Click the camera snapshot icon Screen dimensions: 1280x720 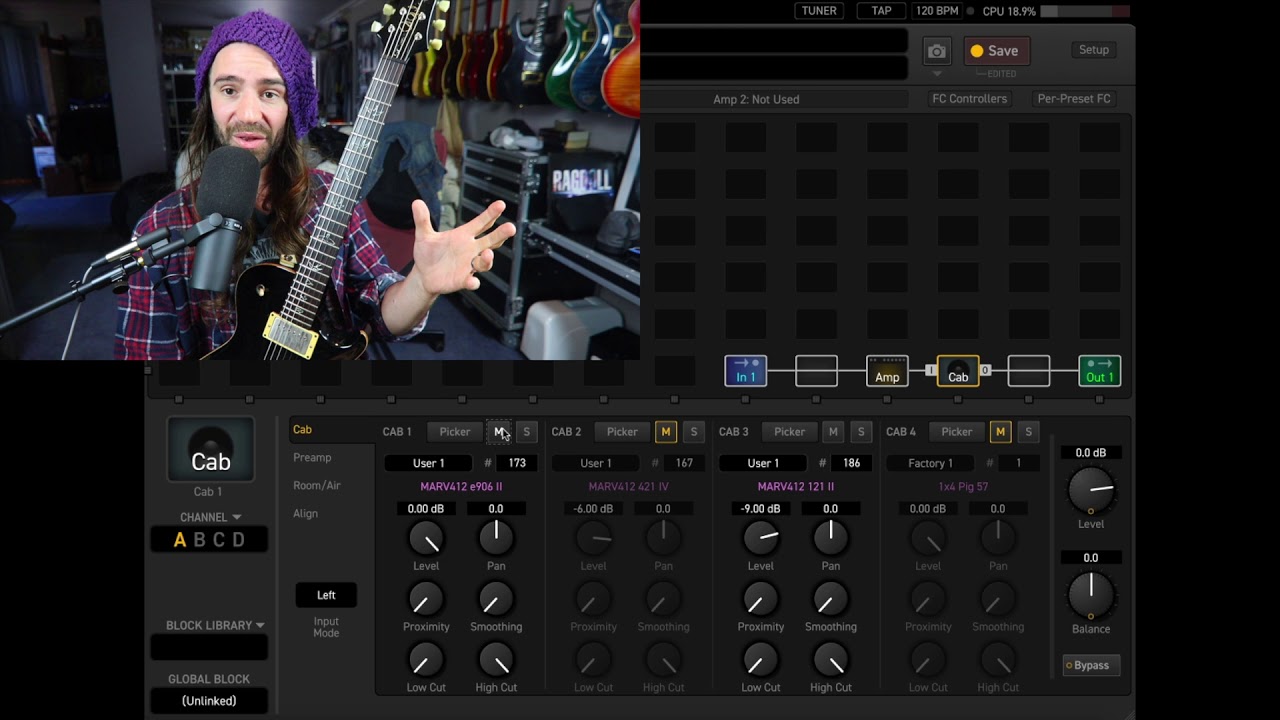pyautogui.click(x=936, y=51)
